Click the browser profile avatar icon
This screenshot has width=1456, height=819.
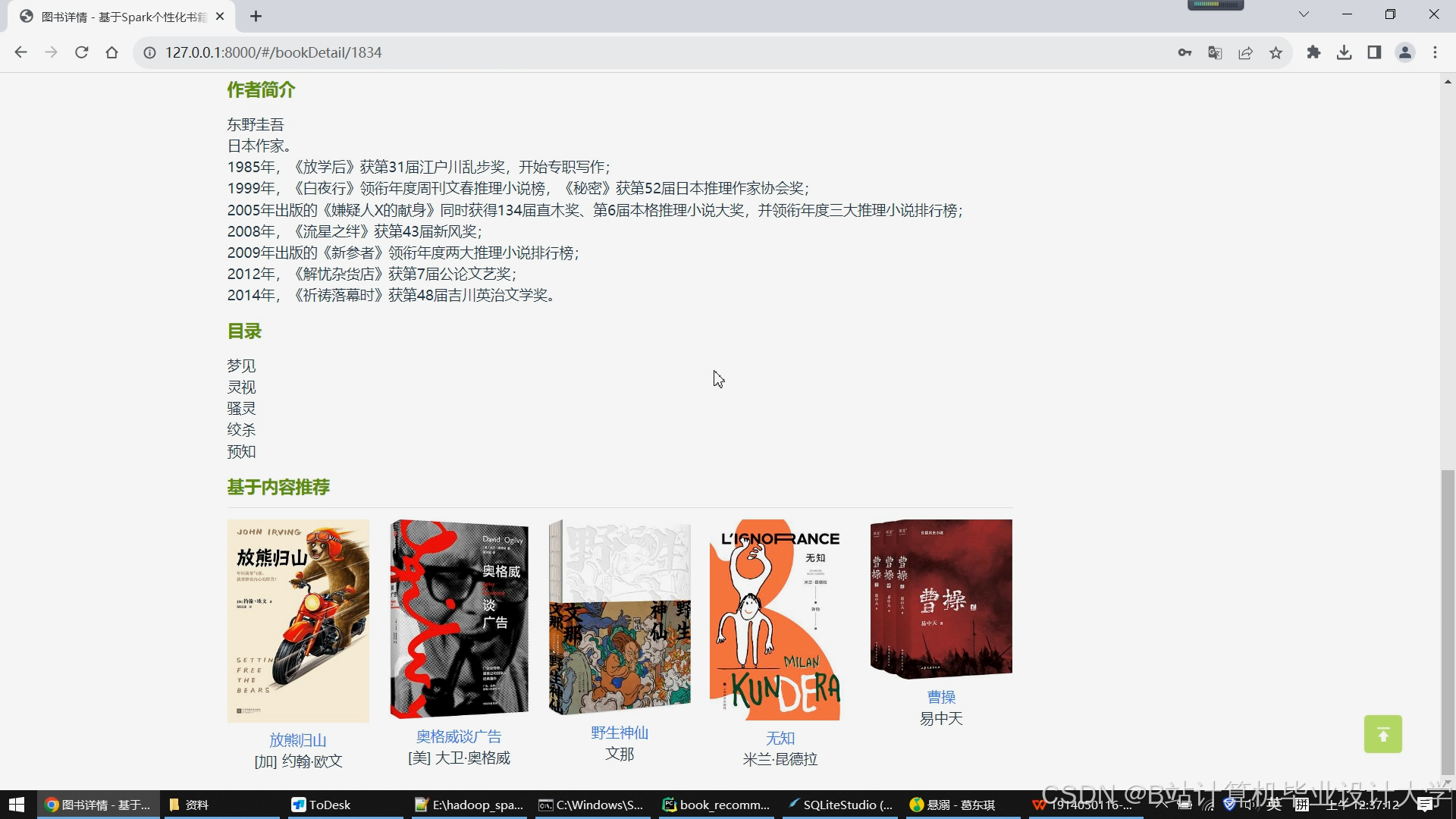pyautogui.click(x=1405, y=52)
